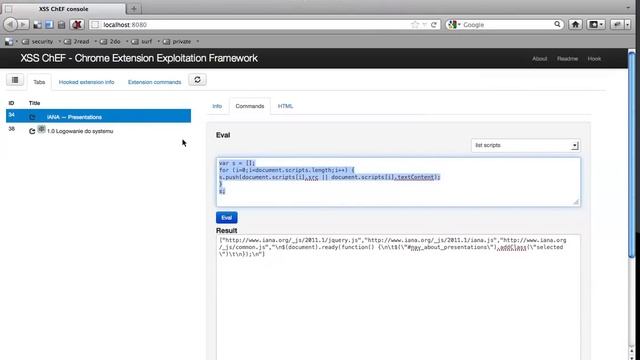The width and height of the screenshot is (640, 360).
Task: Open the private bookmarks folder
Action: 177,42
